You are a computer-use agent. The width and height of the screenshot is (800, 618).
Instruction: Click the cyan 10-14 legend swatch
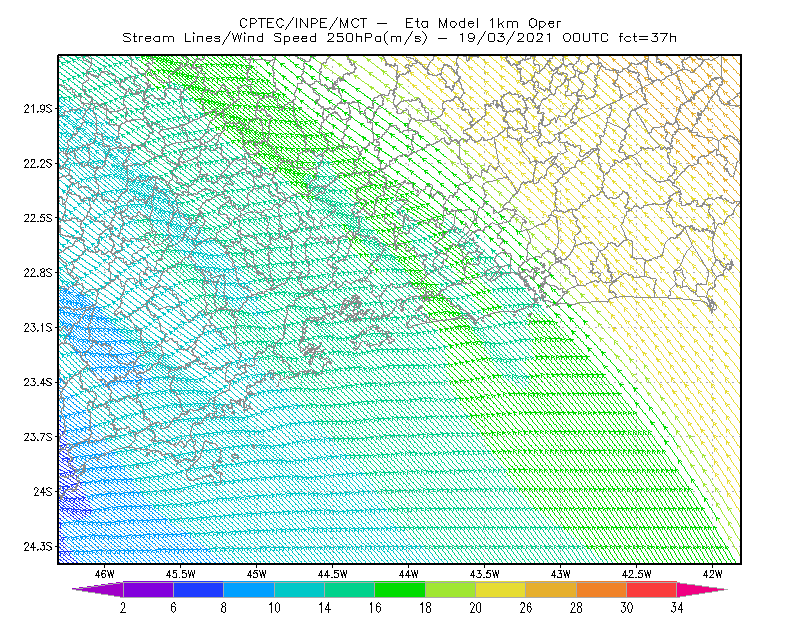[x=299, y=589]
